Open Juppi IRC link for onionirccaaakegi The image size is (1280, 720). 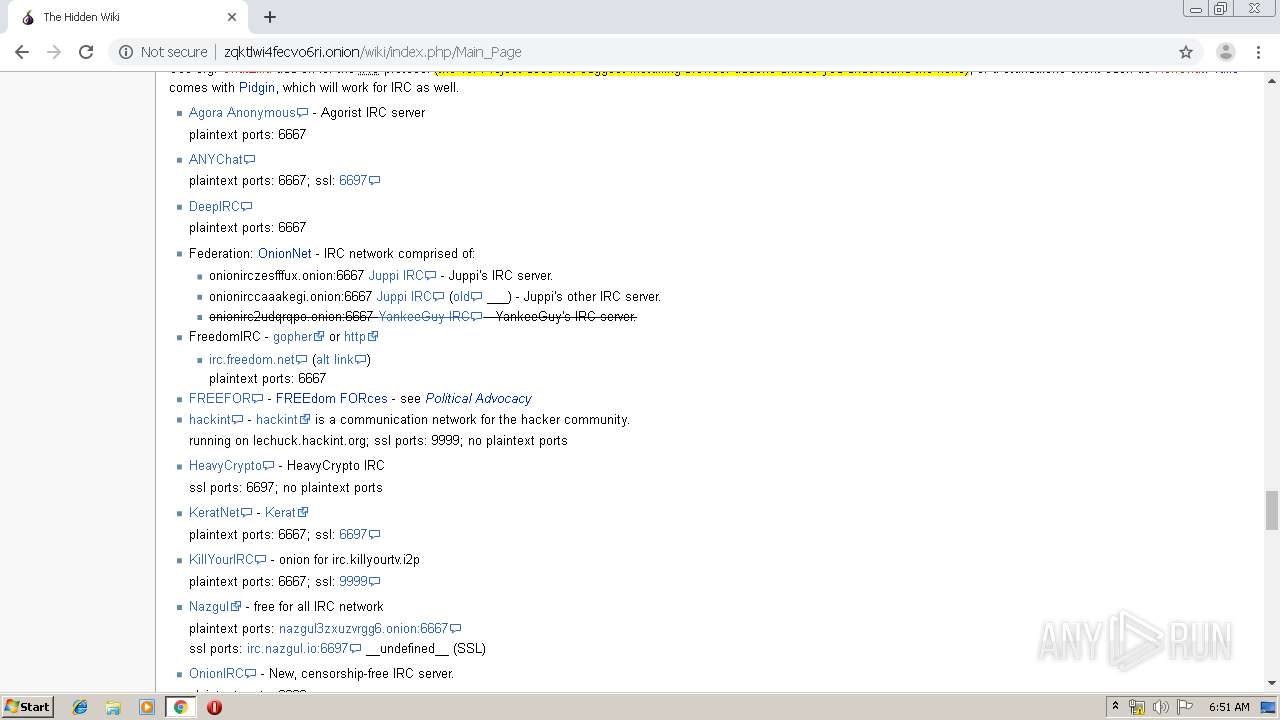410,297
